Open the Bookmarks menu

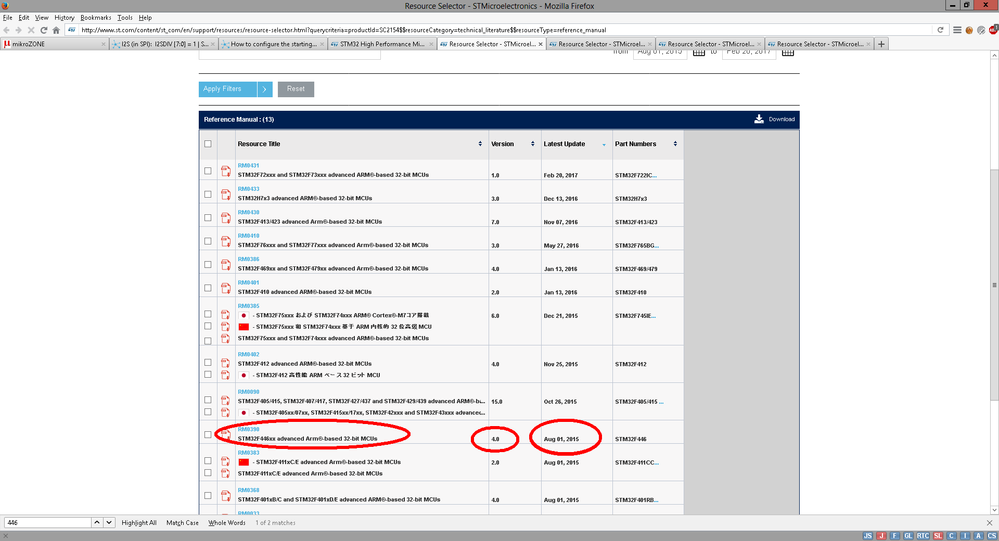coord(96,18)
